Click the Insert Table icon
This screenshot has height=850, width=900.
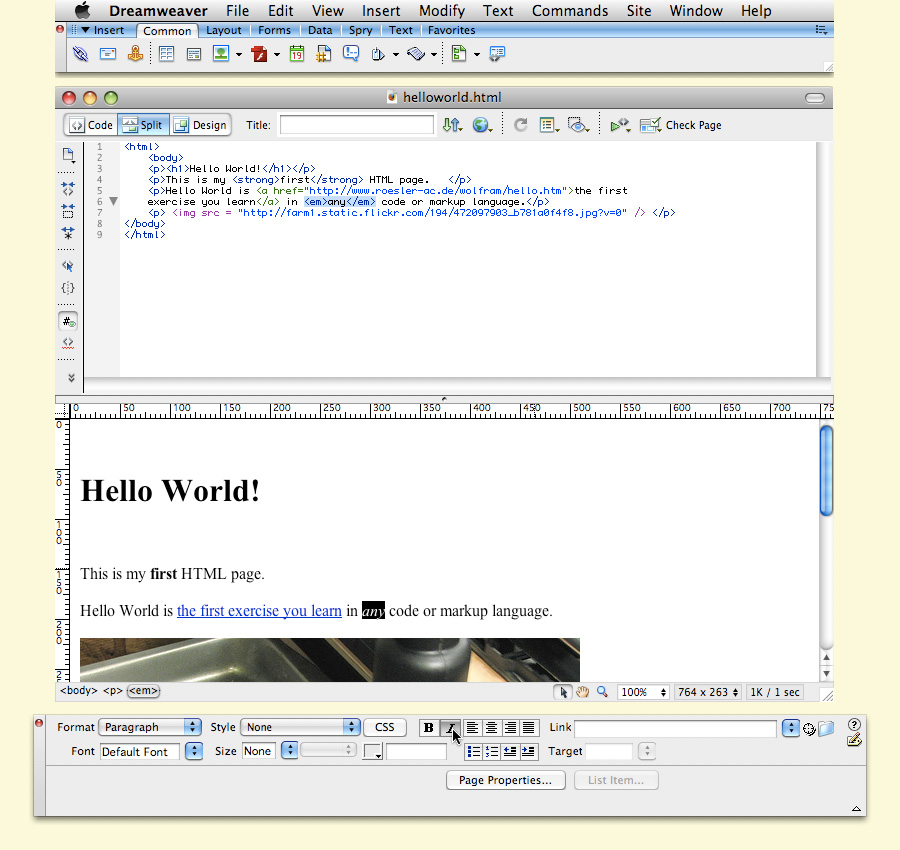click(165, 53)
